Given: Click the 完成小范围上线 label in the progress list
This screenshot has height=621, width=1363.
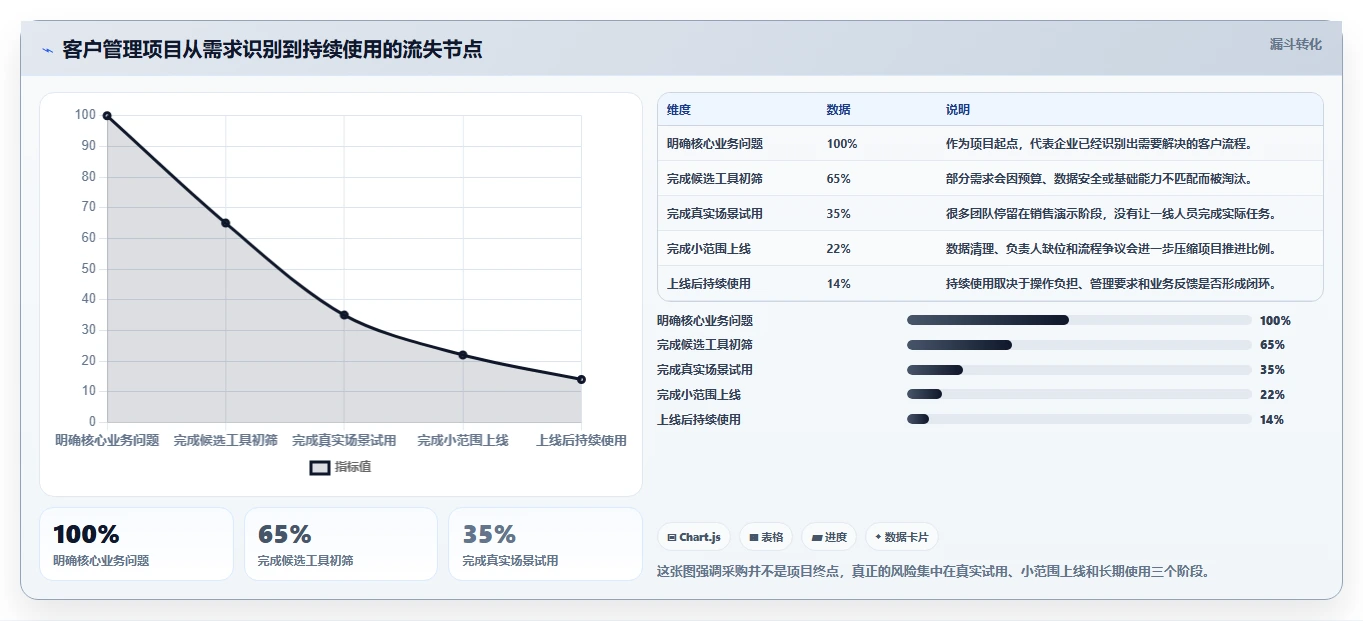Looking at the screenshot, I should [699, 395].
